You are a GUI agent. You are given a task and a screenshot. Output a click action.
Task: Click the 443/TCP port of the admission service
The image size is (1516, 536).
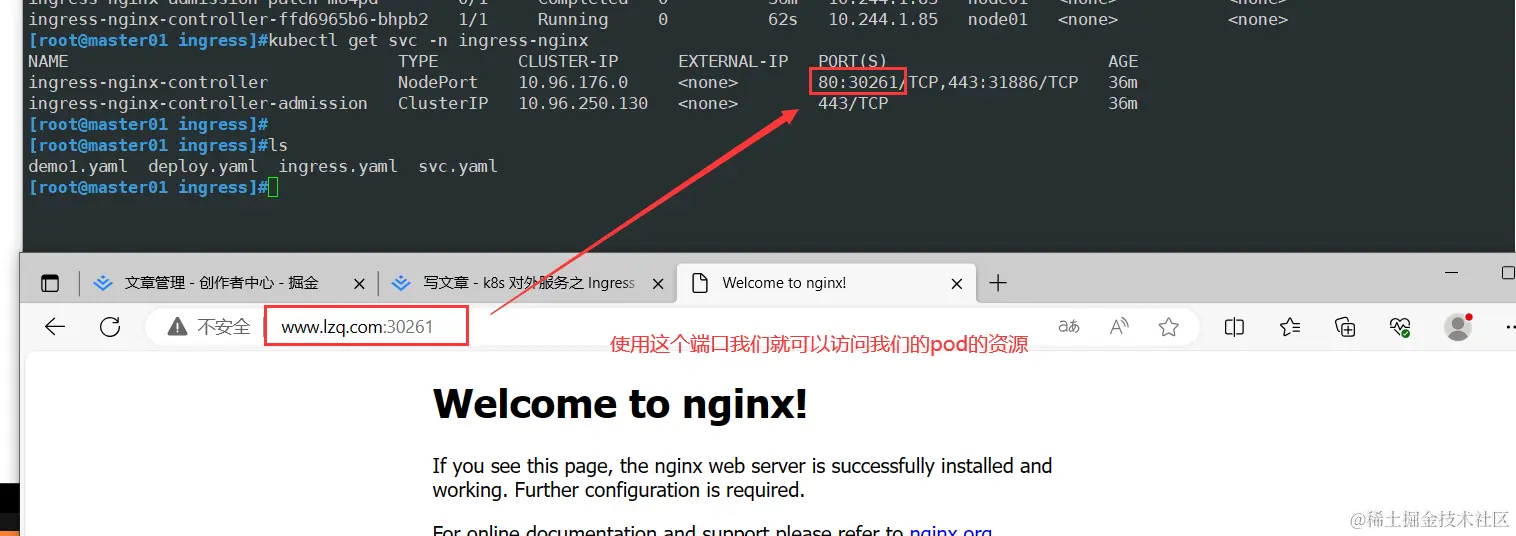[x=853, y=103]
